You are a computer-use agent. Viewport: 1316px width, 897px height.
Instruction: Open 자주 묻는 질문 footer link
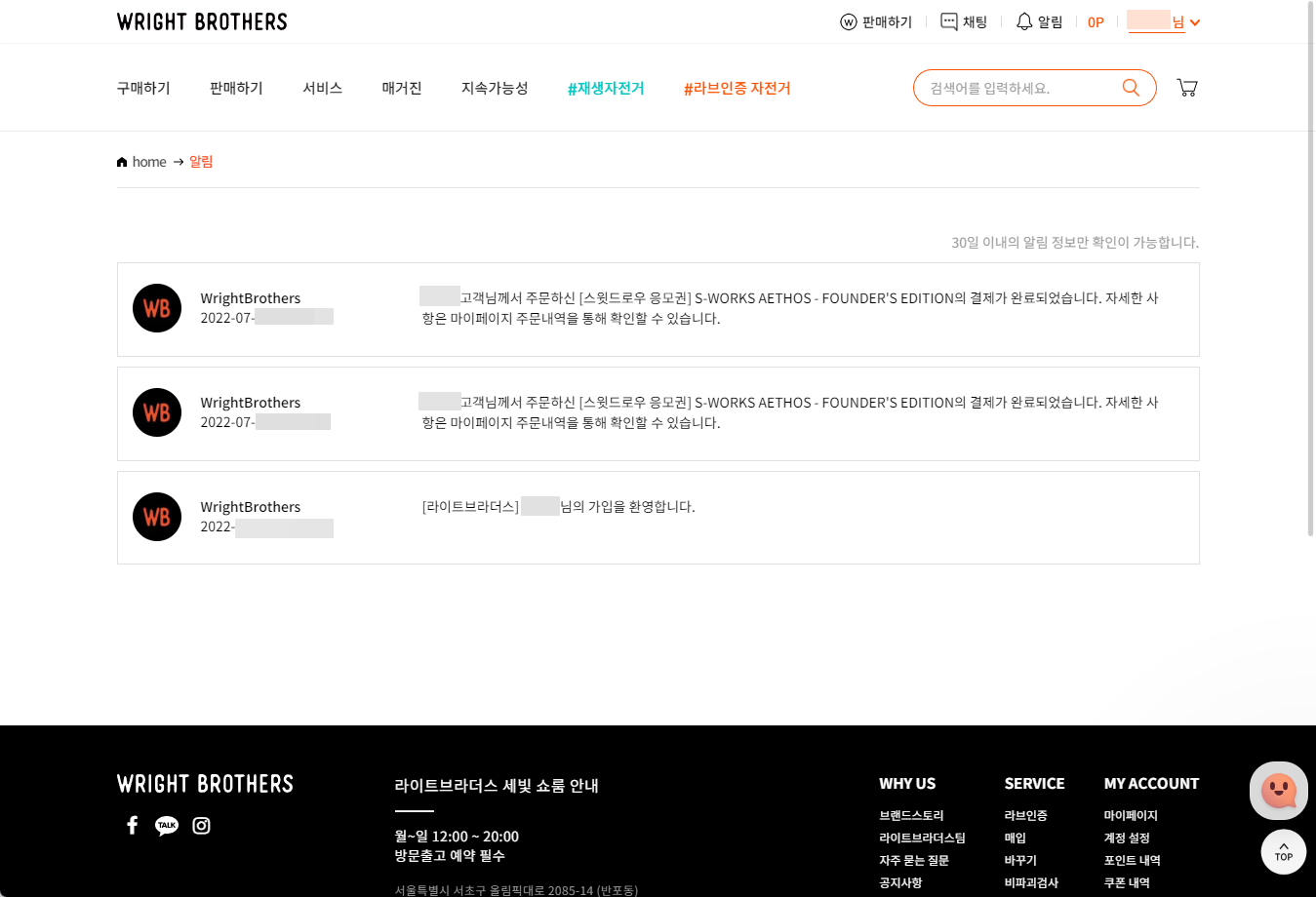pyautogui.click(x=914, y=860)
